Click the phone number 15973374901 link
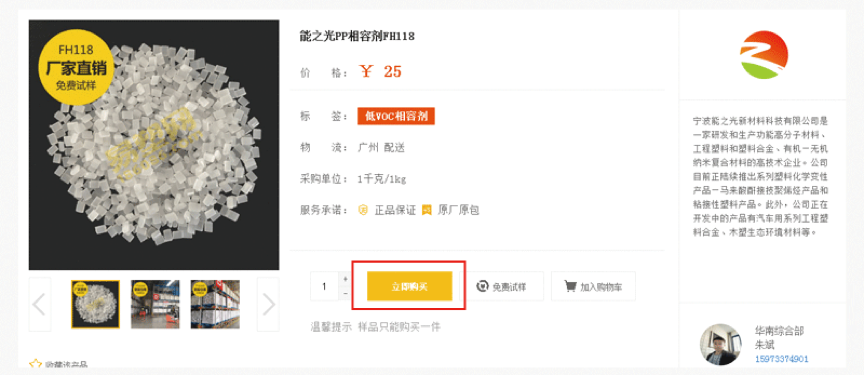Screen dimensions: 864x375 [x=781, y=359]
